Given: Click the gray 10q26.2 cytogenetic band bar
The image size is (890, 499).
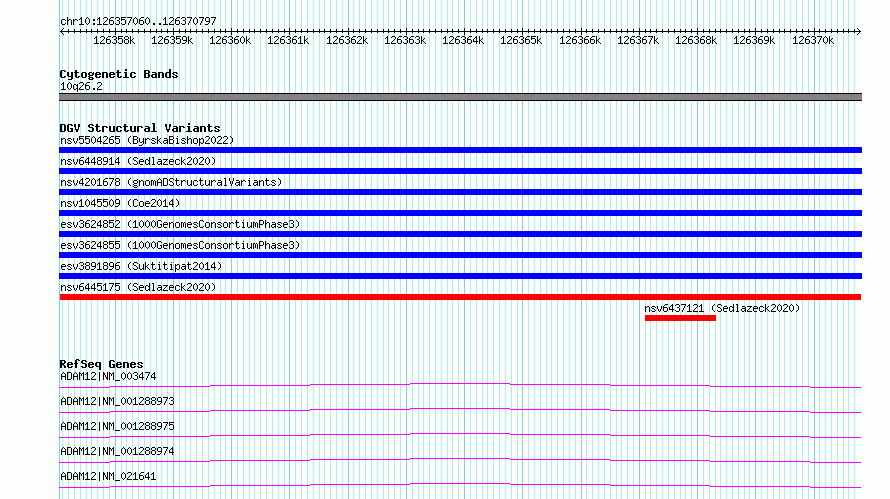Looking at the screenshot, I should 460,97.
